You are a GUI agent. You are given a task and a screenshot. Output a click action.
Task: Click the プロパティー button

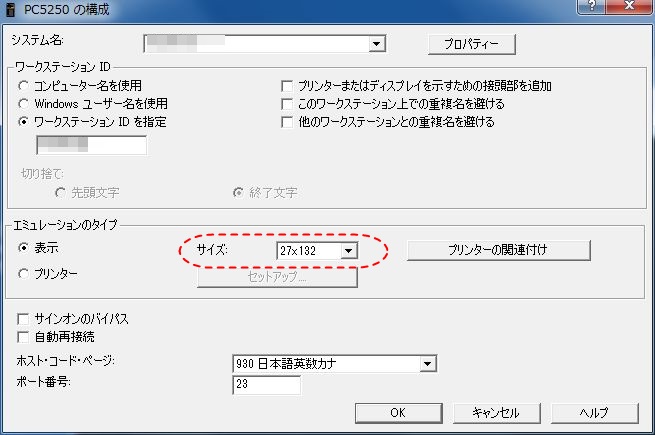472,44
